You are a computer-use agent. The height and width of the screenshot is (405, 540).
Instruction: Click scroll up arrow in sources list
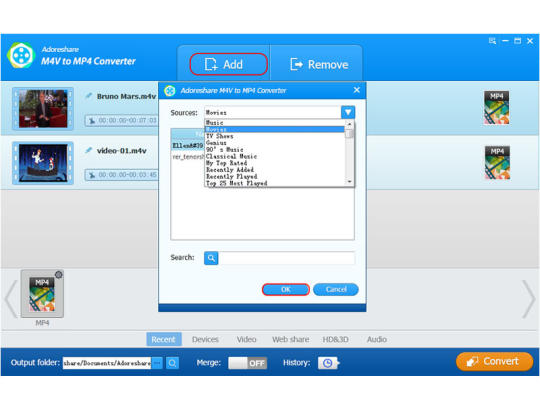coord(349,123)
